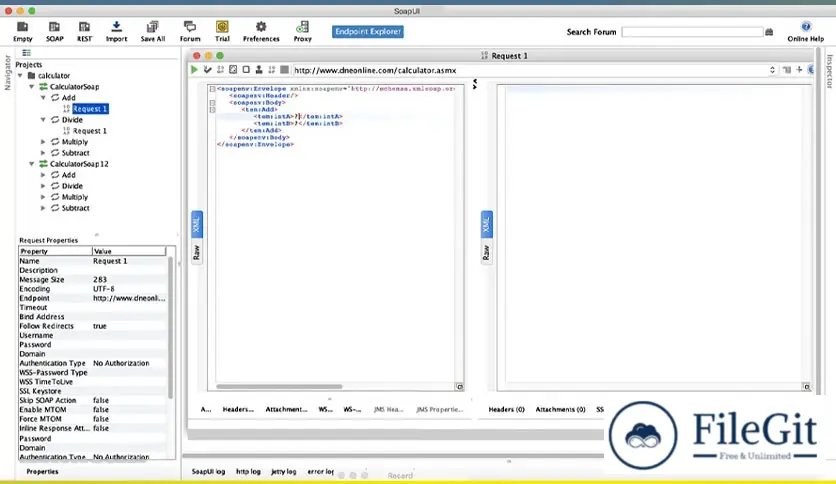Toggle the Navigator side tab
Image resolution: width=836 pixels, height=484 pixels.
[x=7, y=72]
